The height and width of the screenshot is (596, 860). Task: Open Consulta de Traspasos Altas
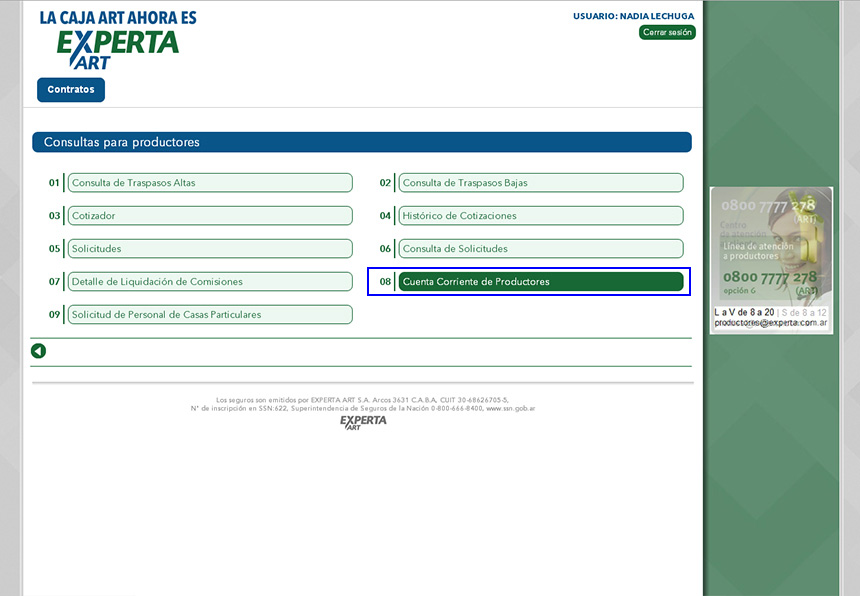pyautogui.click(x=210, y=183)
